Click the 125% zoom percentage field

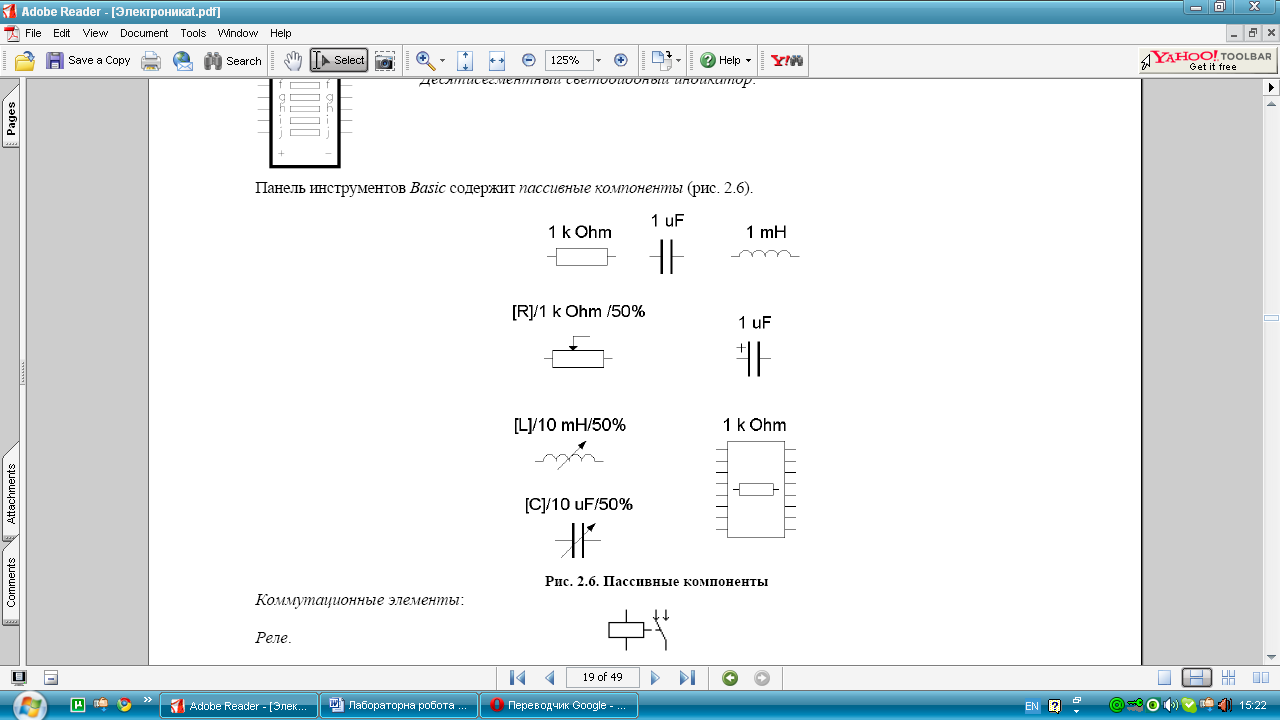568,60
